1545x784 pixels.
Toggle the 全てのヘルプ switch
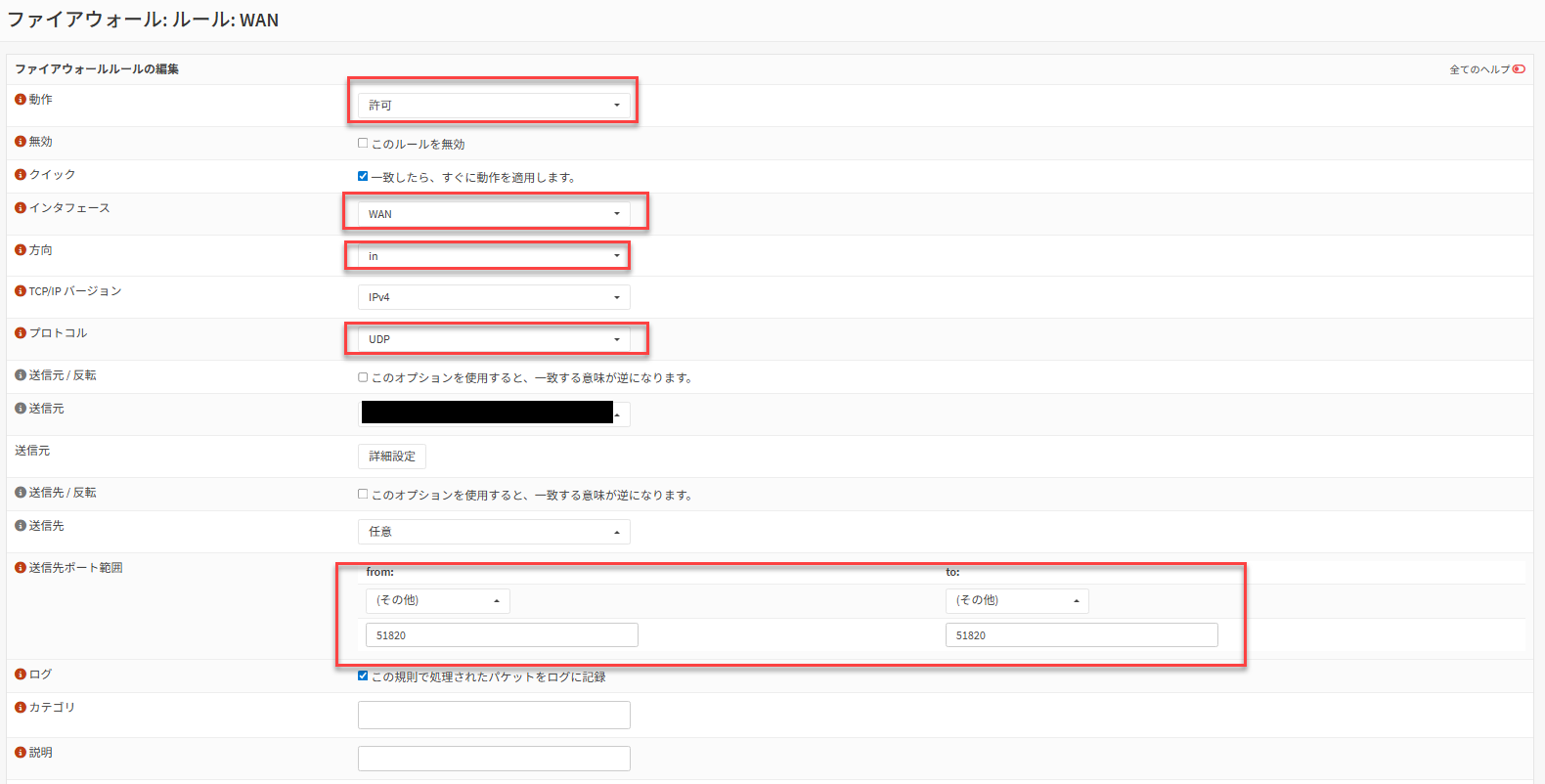1519,69
